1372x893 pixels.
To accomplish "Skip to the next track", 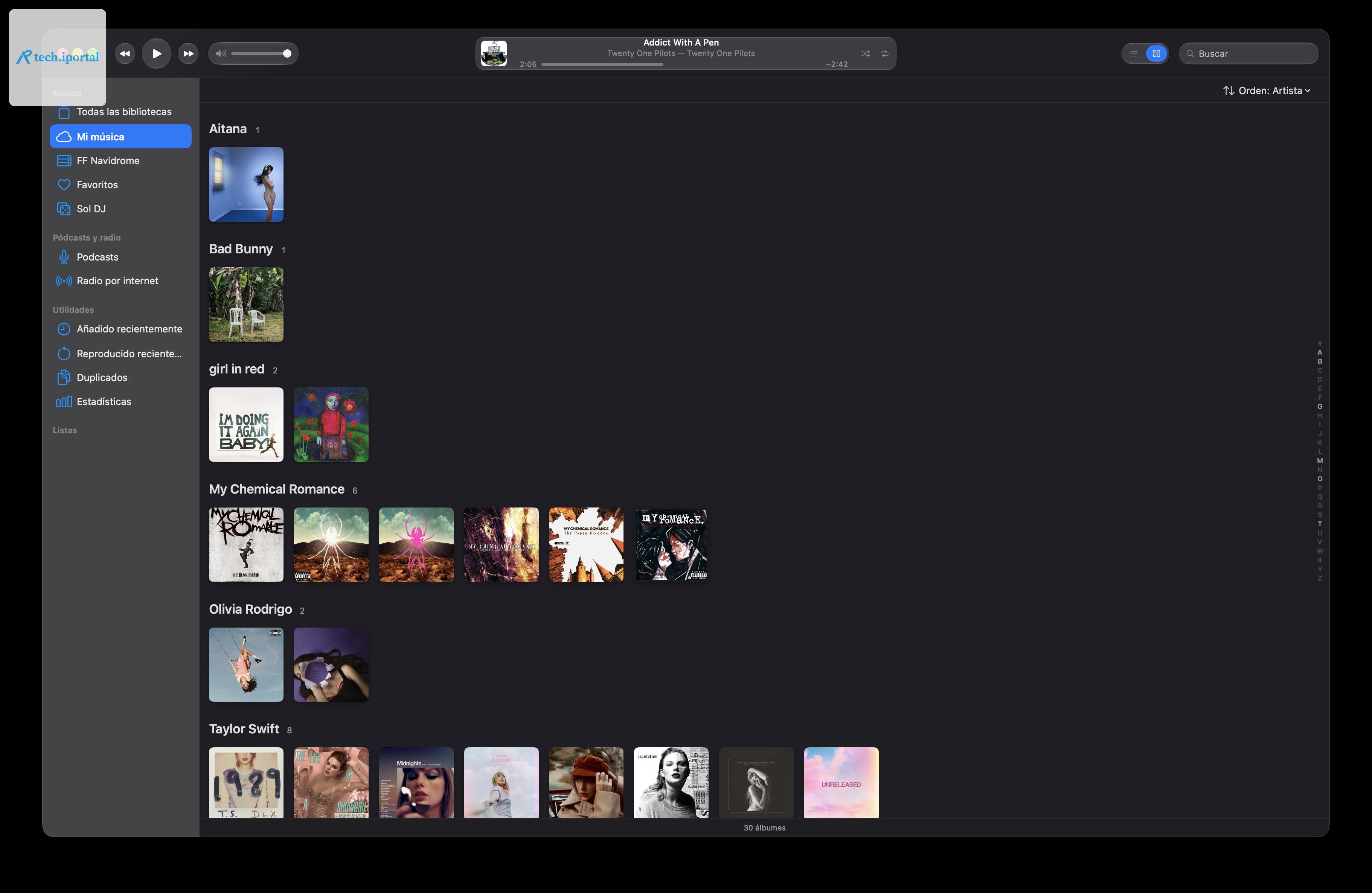I will [x=188, y=53].
